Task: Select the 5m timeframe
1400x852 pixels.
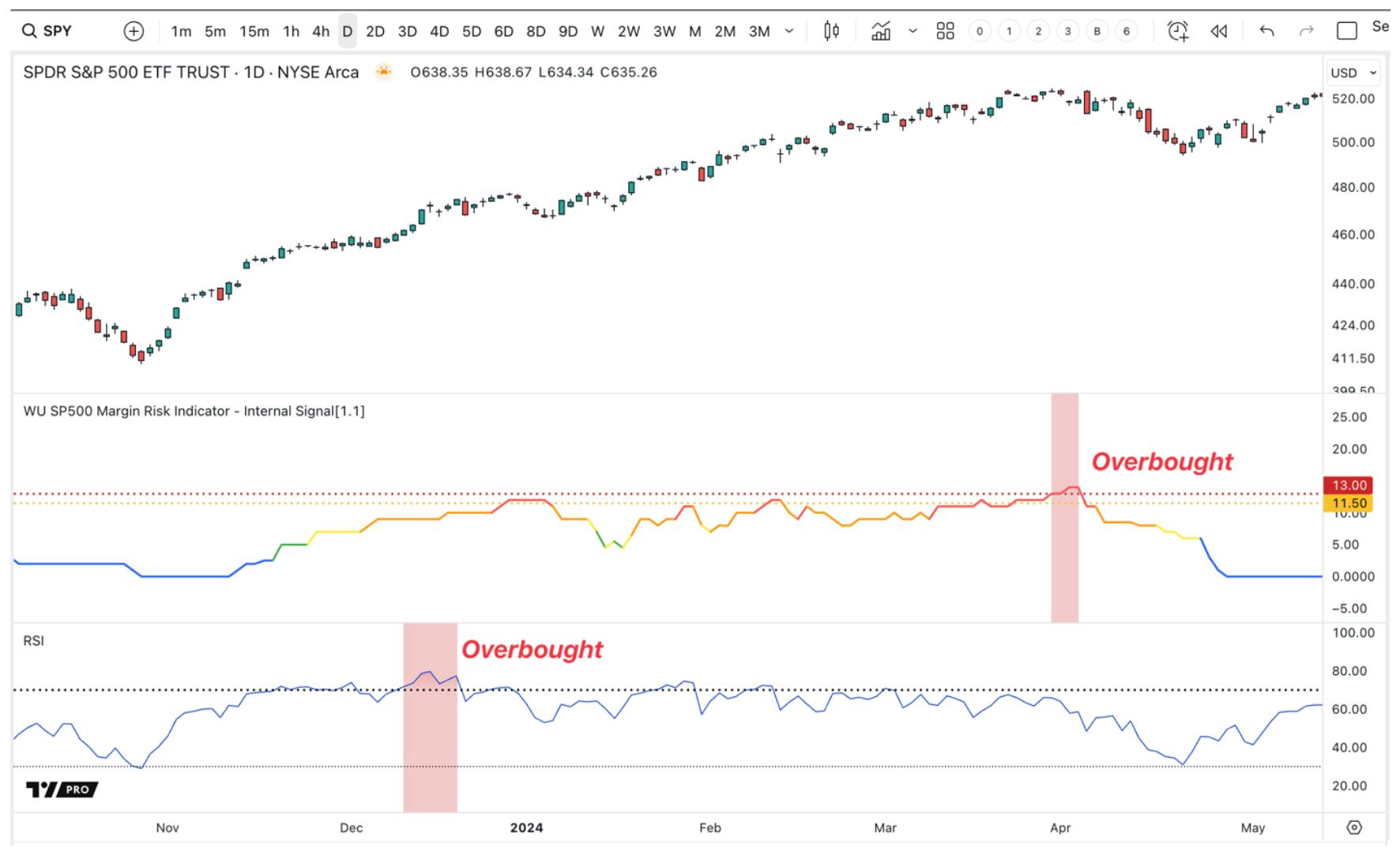Action: 215,32
